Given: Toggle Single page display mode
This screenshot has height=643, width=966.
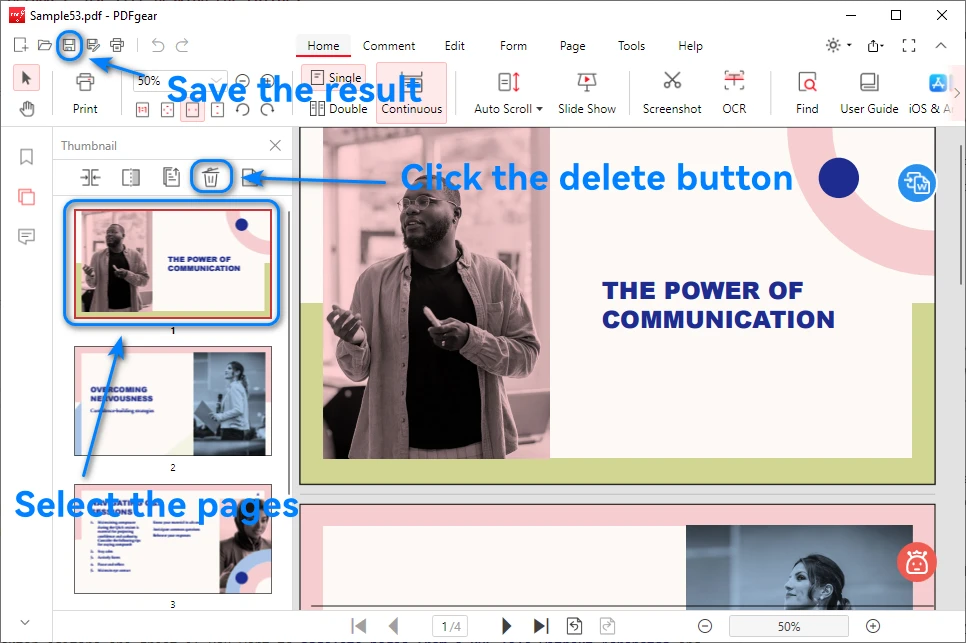Looking at the screenshot, I should [x=334, y=77].
